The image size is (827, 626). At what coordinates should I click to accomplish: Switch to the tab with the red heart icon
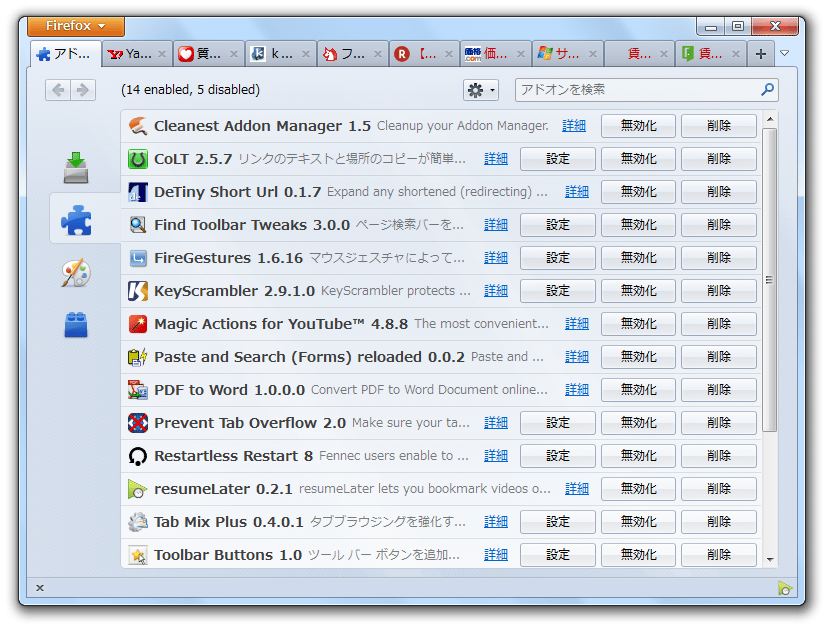208,54
